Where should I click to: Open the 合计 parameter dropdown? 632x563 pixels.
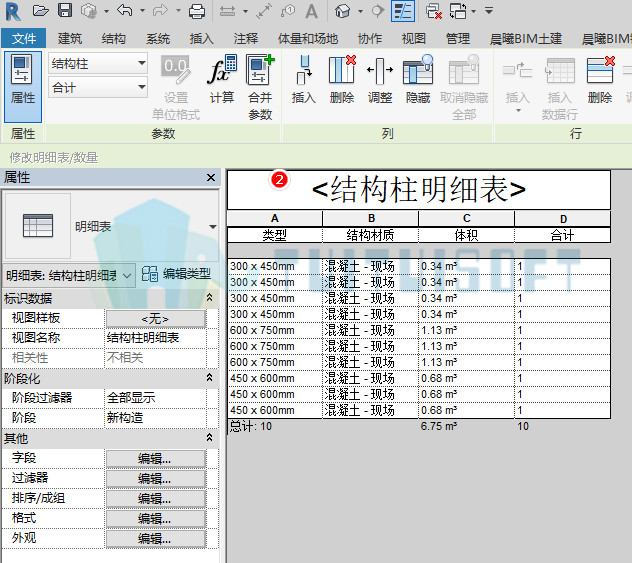pyautogui.click(x=98, y=87)
